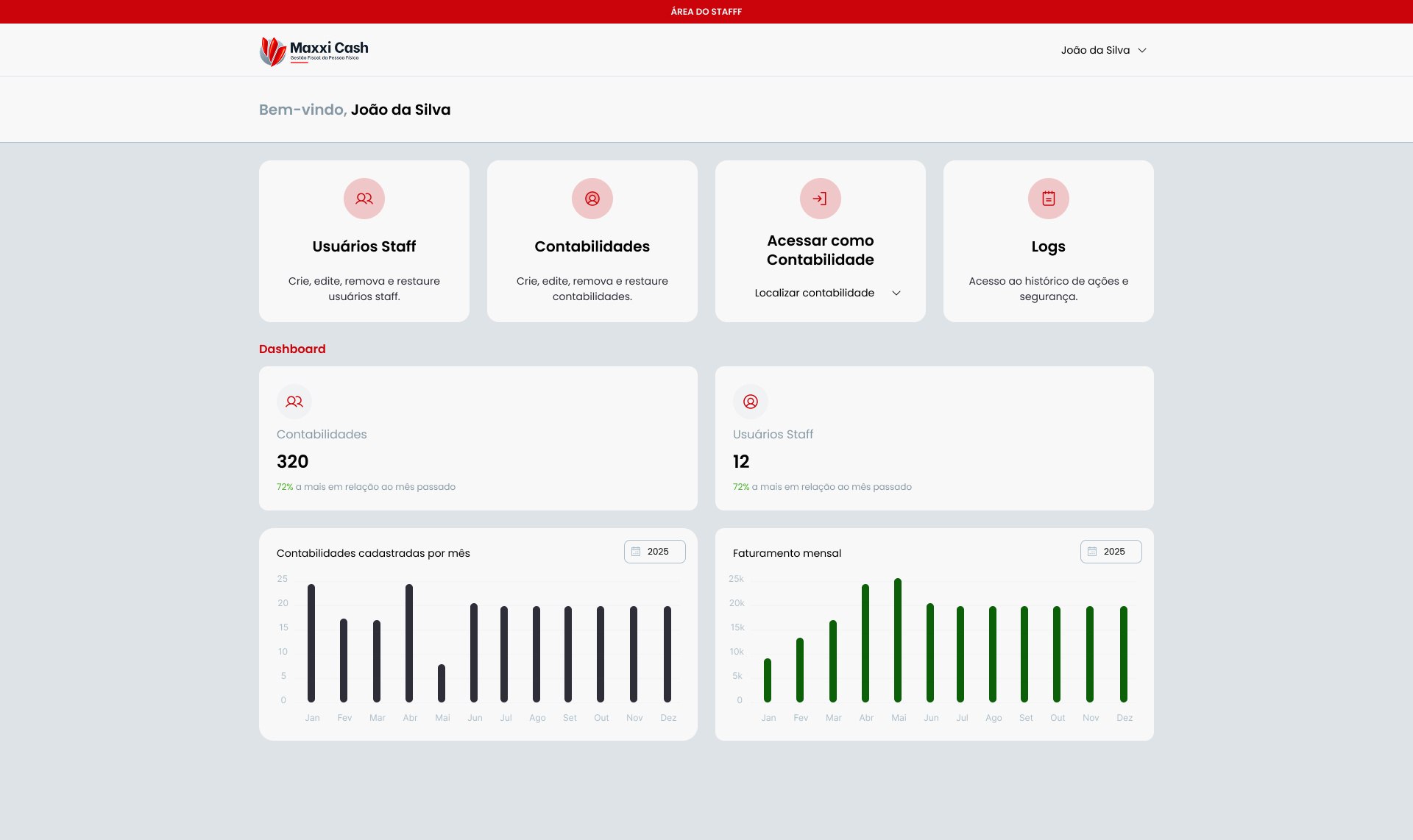Click the ÁREA DO STAFFF top banner
Screen dimensions: 1413x840
pos(706,12)
